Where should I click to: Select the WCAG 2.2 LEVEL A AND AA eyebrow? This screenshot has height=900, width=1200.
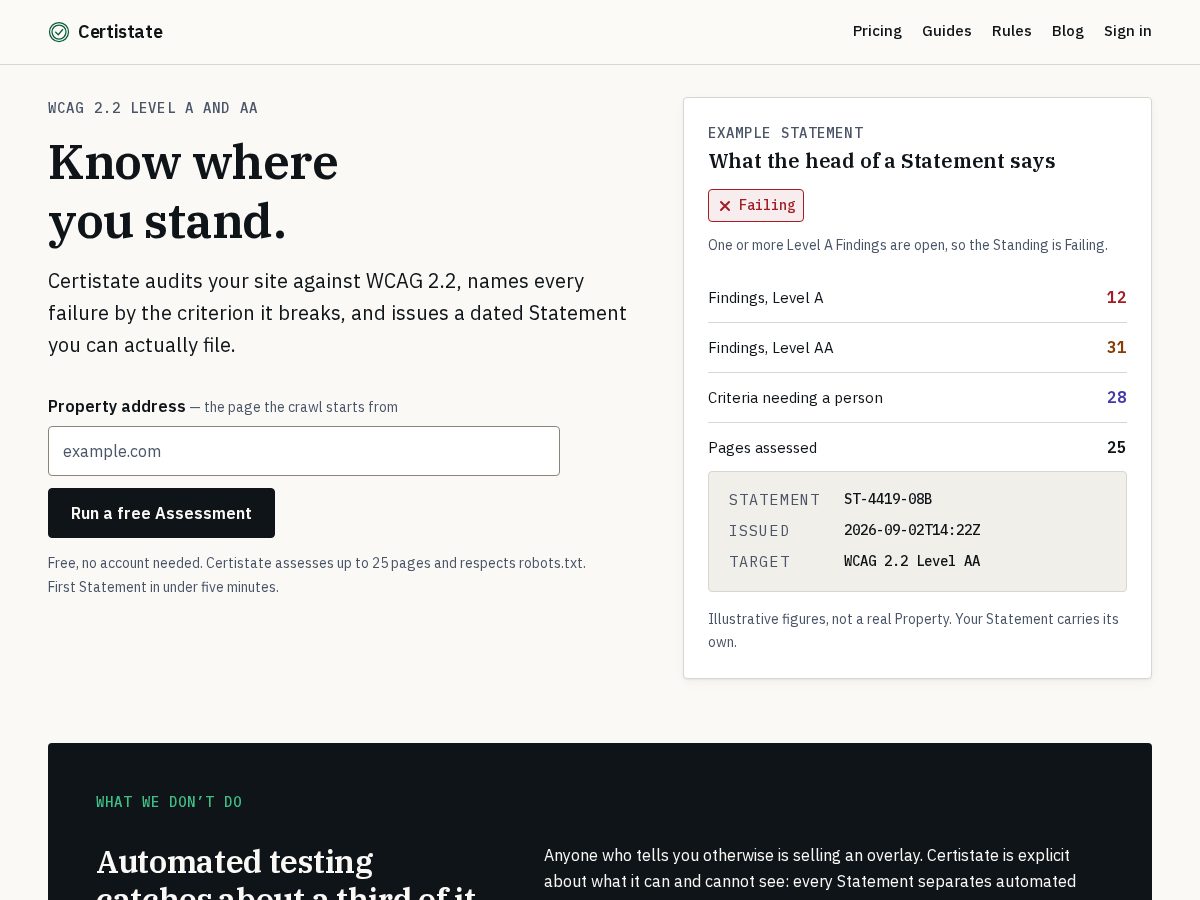point(153,108)
